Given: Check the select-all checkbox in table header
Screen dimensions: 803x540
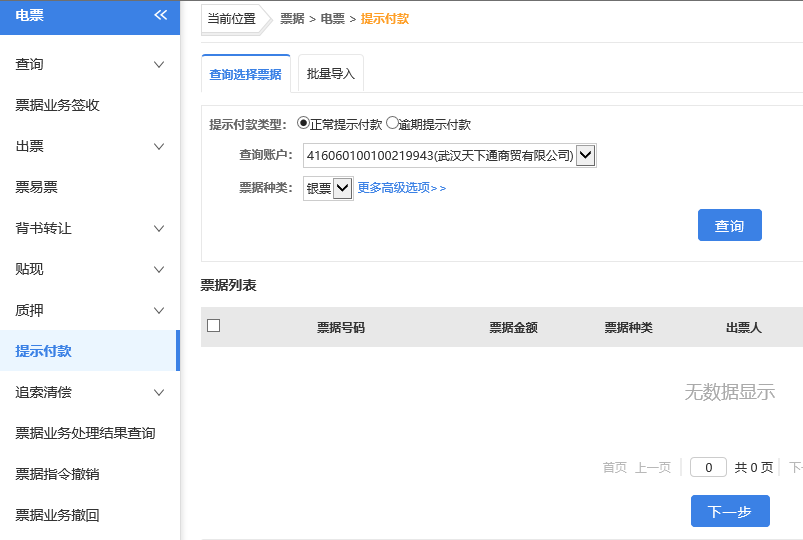Looking at the screenshot, I should 213,326.
